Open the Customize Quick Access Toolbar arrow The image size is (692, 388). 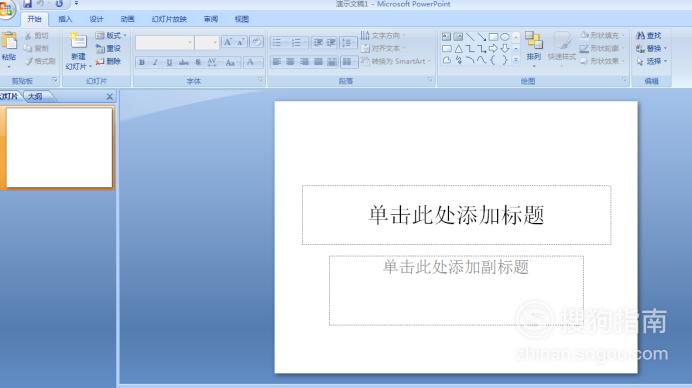(76, 4)
